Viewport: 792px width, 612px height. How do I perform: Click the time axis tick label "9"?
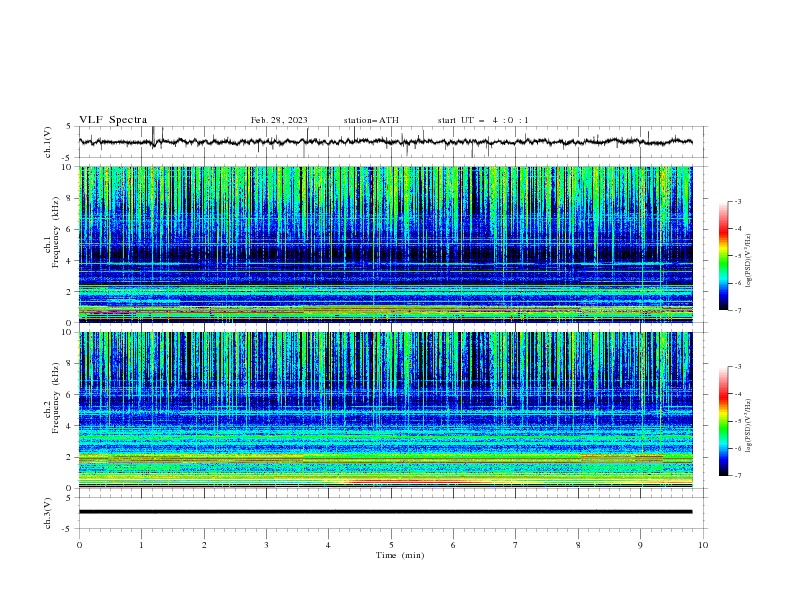click(x=640, y=545)
